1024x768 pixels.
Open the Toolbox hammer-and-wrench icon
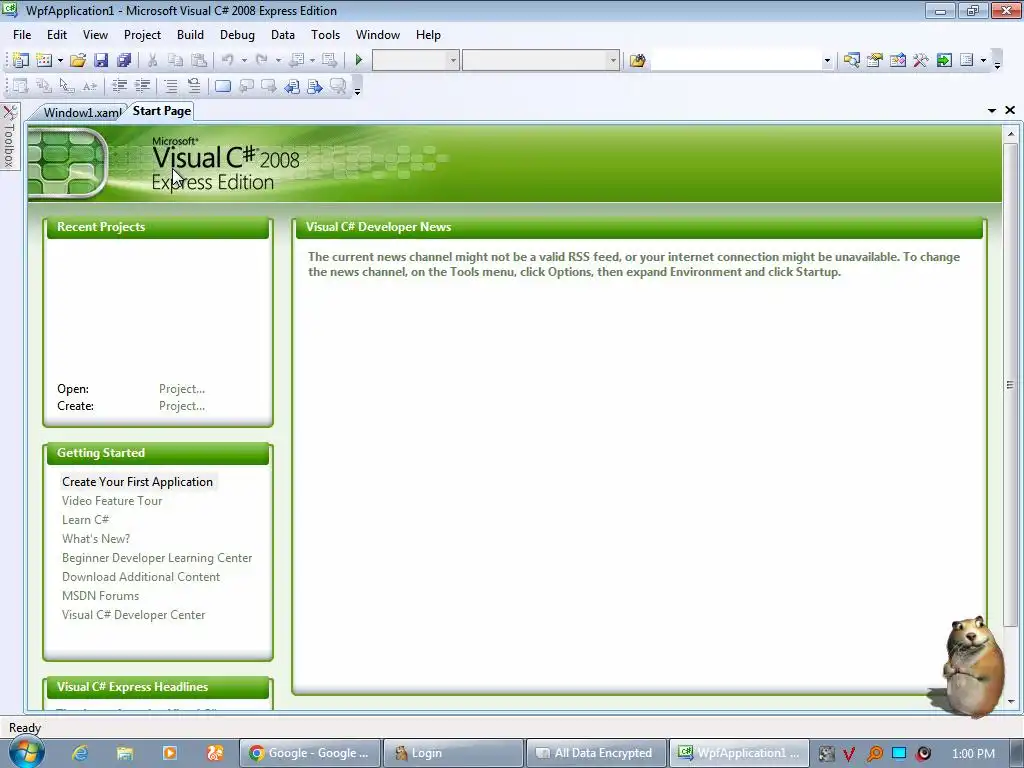click(921, 60)
